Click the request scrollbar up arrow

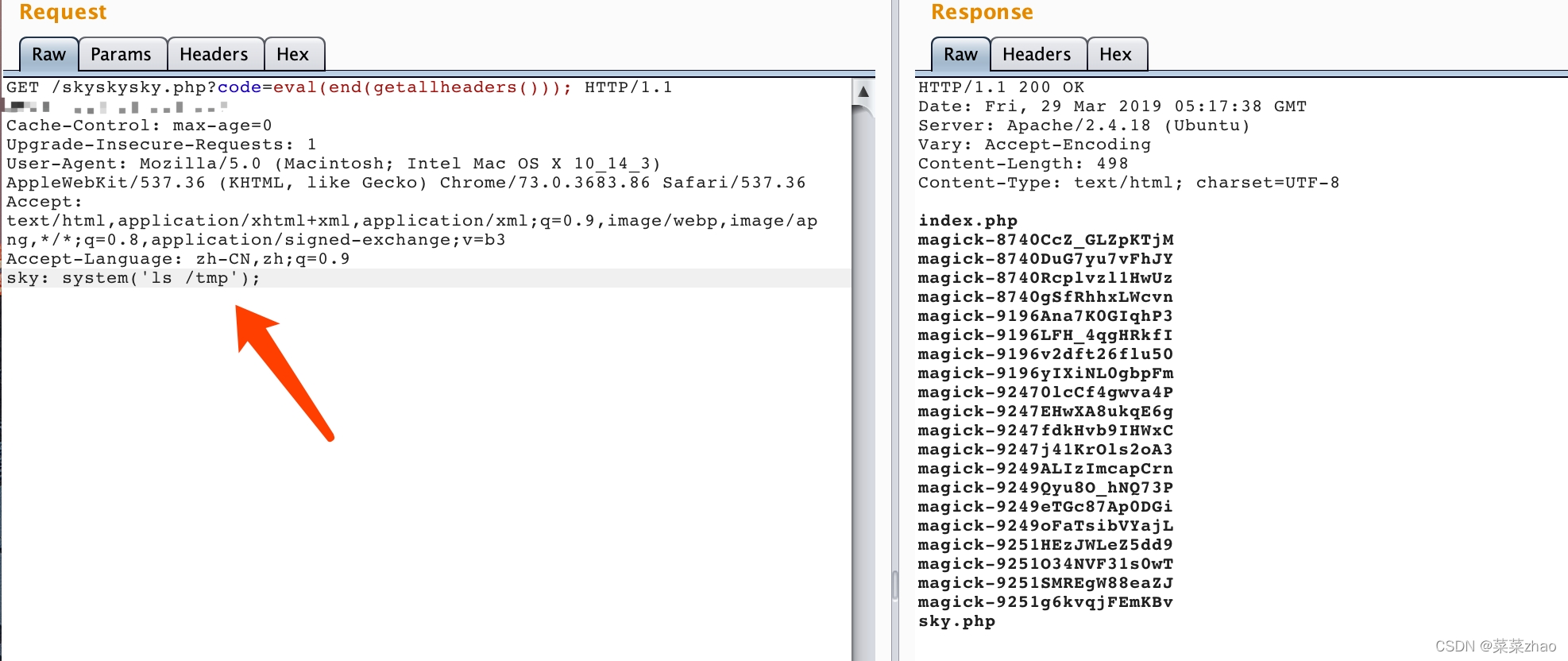[863, 91]
